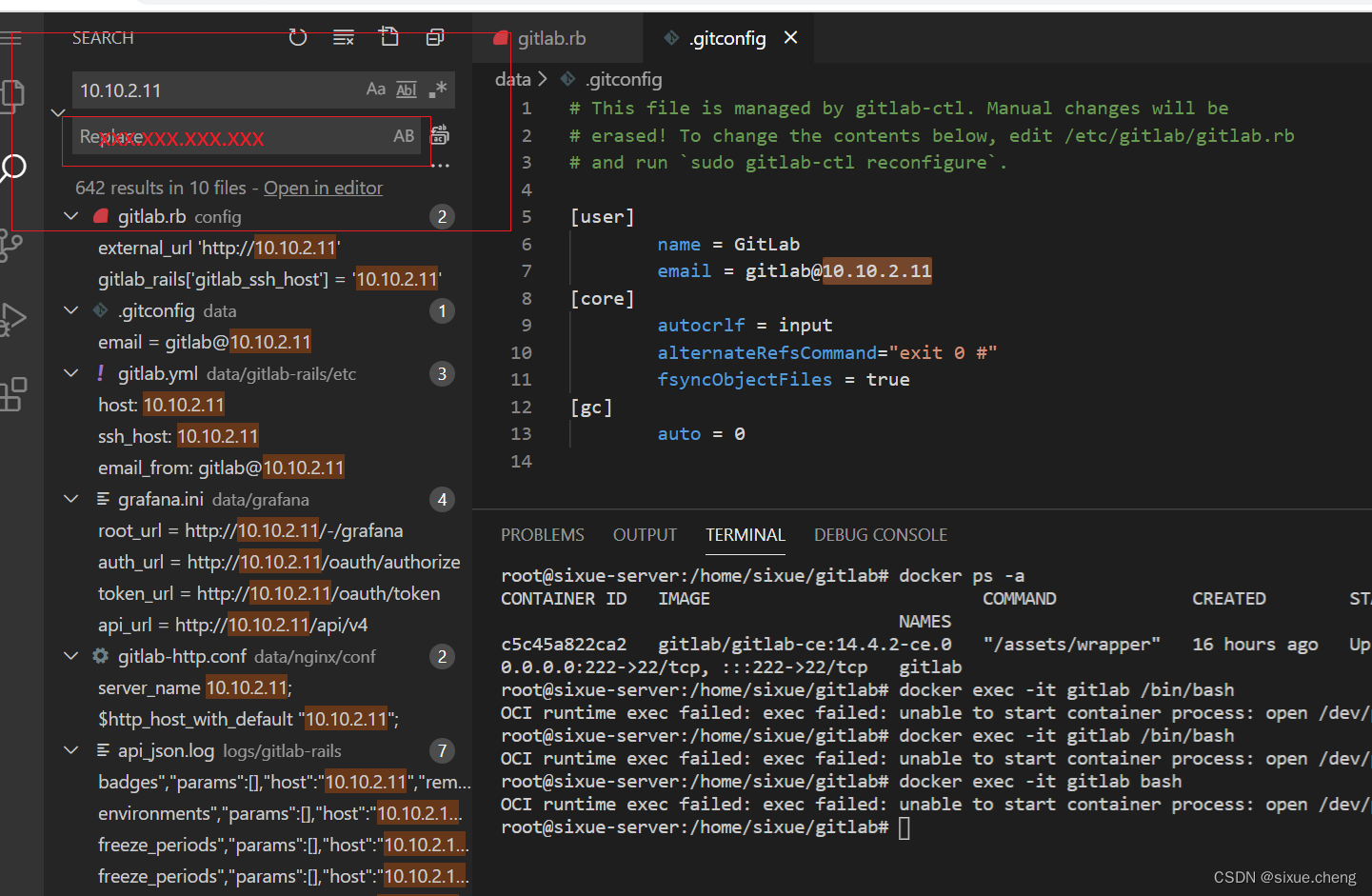Image resolution: width=1372 pixels, height=896 pixels.
Task: Open the token_url oauth/token result
Action: tap(268, 593)
